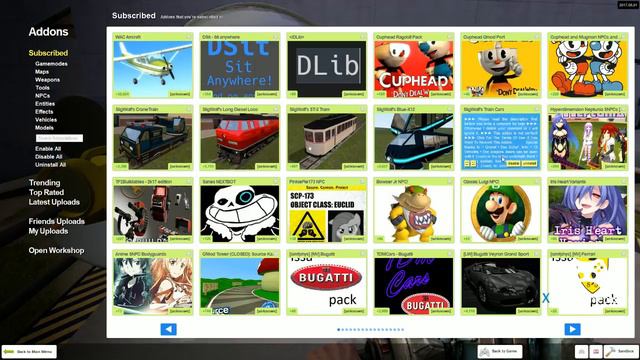Open Sligwolf's Blue-X12 train thumbnail
Screen dimensions: 640x360
tap(413, 141)
